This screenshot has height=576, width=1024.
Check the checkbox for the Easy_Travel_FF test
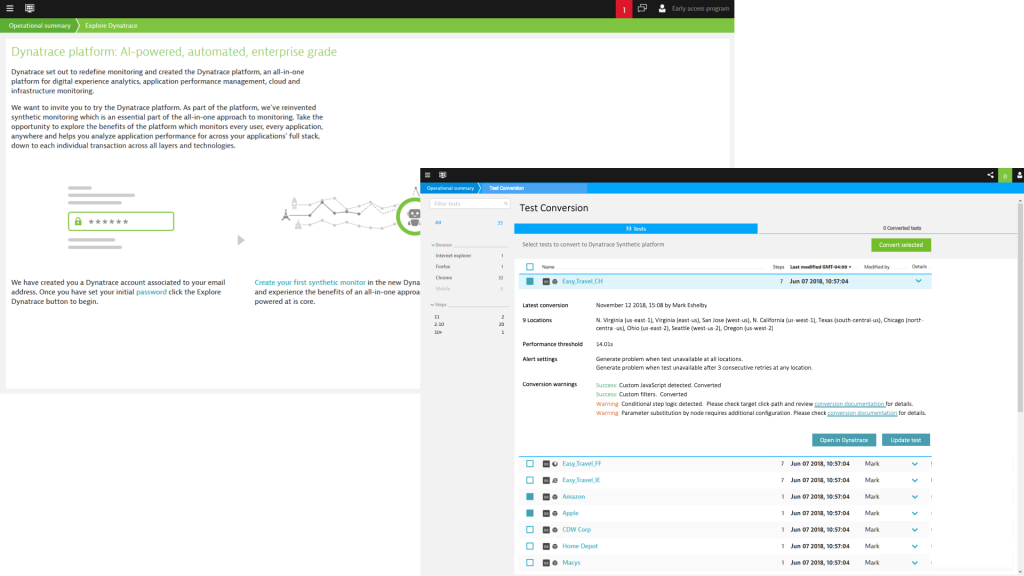pos(530,463)
